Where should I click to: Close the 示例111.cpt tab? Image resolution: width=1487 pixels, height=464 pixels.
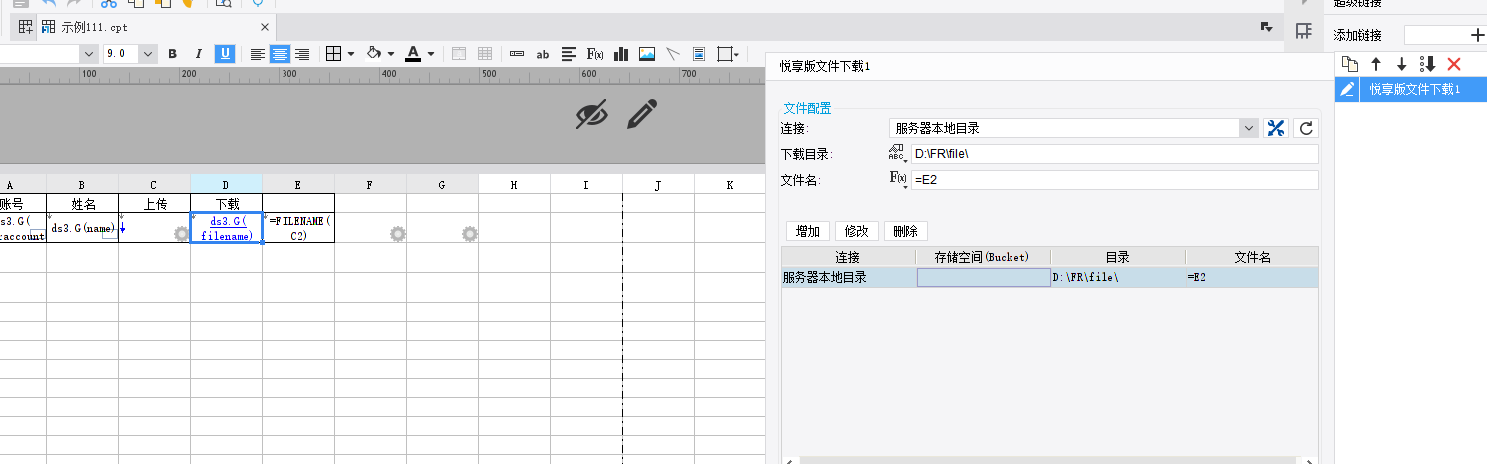pyautogui.click(x=265, y=27)
